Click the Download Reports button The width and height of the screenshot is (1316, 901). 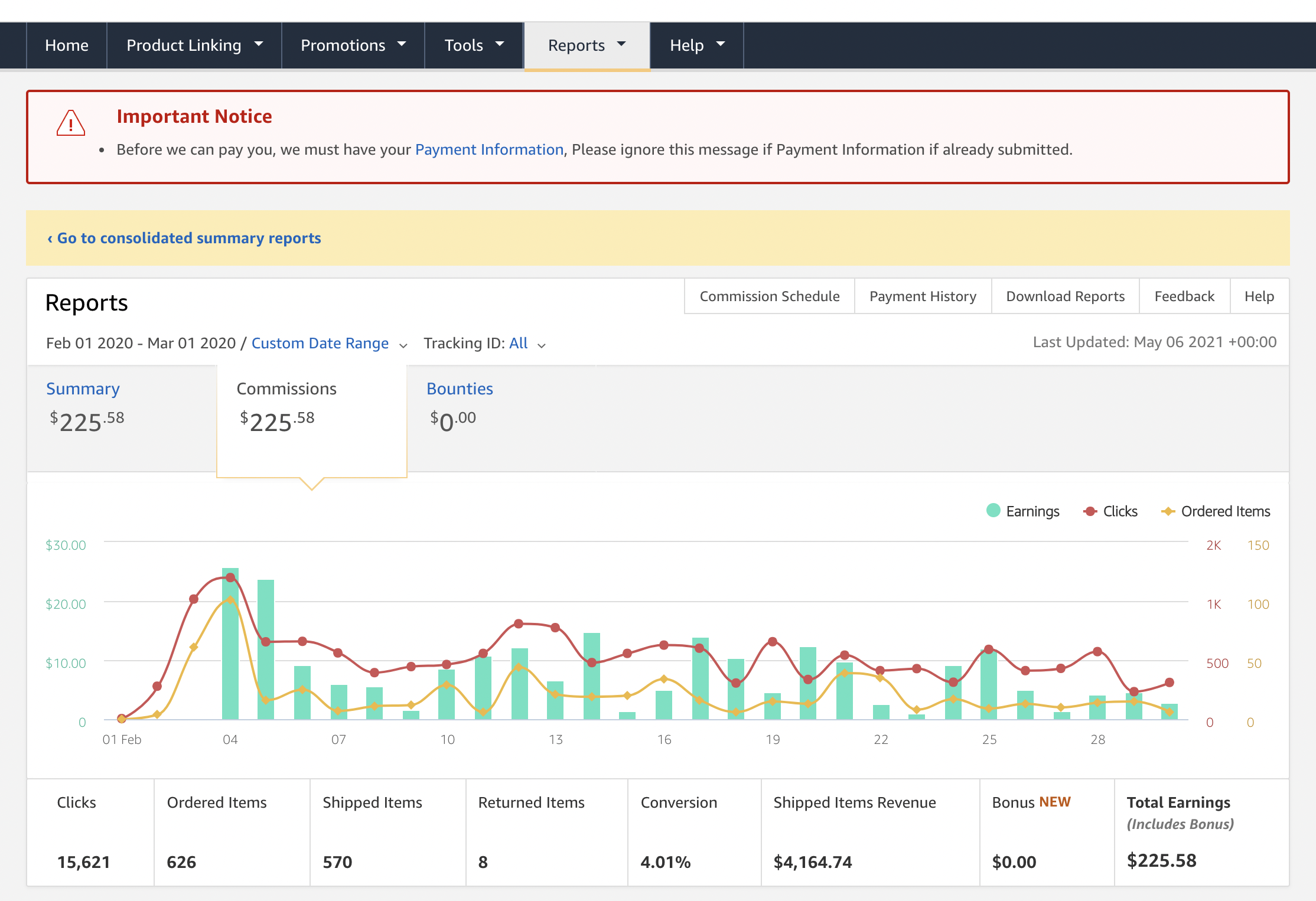coord(1065,296)
